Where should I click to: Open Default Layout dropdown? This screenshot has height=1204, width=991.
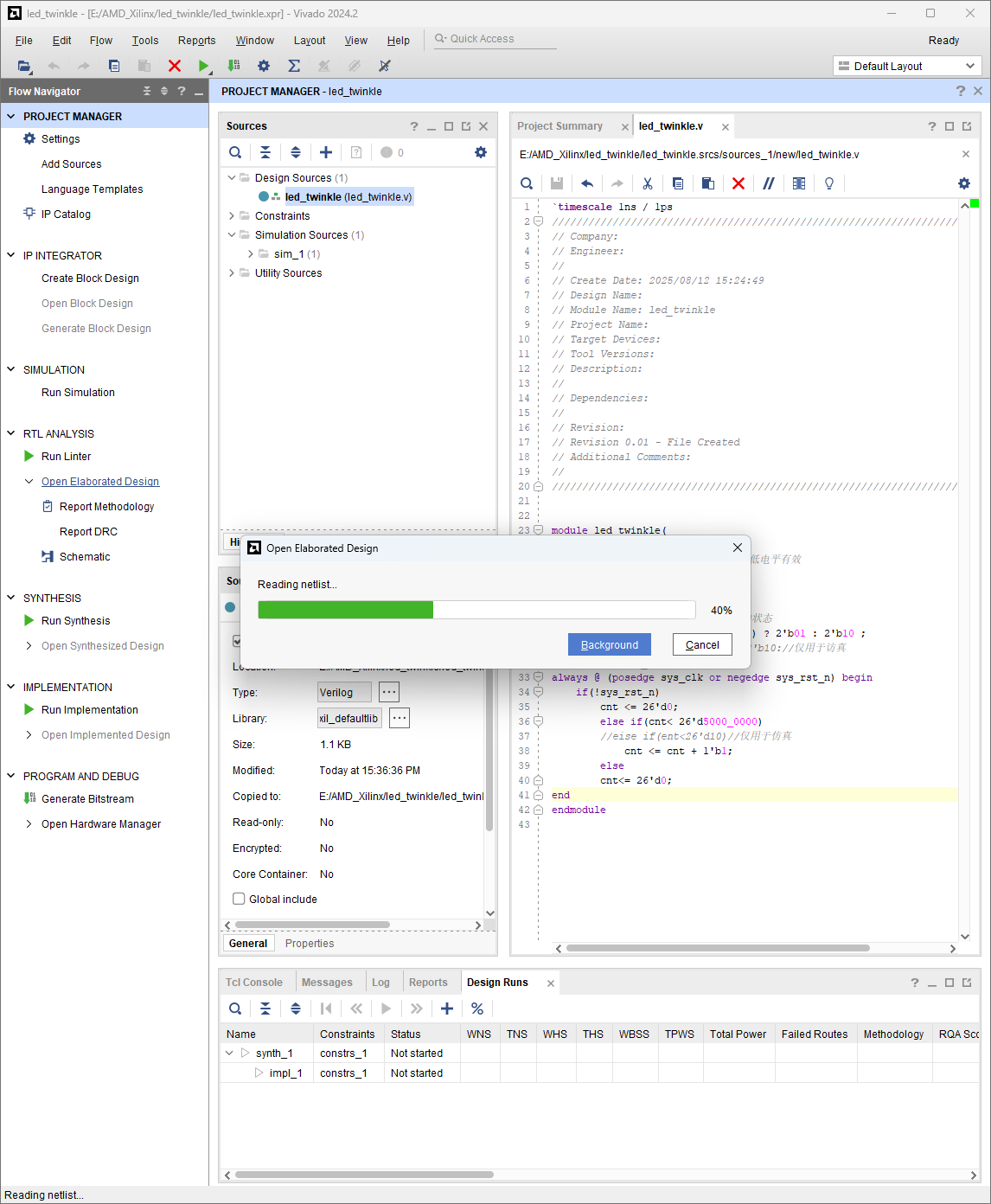click(907, 66)
